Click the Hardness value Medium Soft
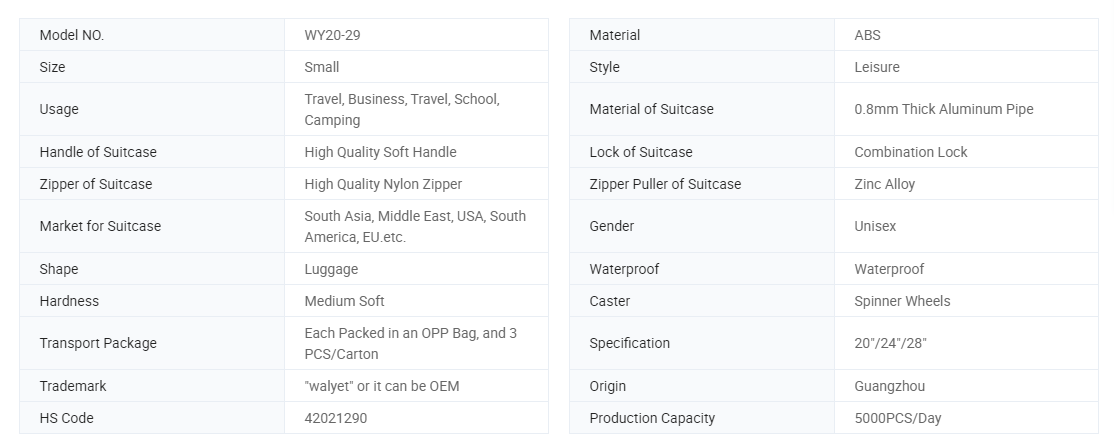1114x445 pixels. tap(344, 301)
